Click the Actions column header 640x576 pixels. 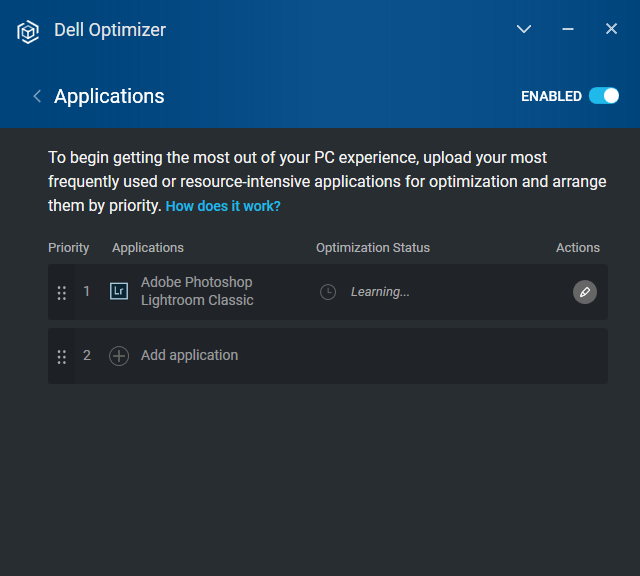[x=578, y=248]
